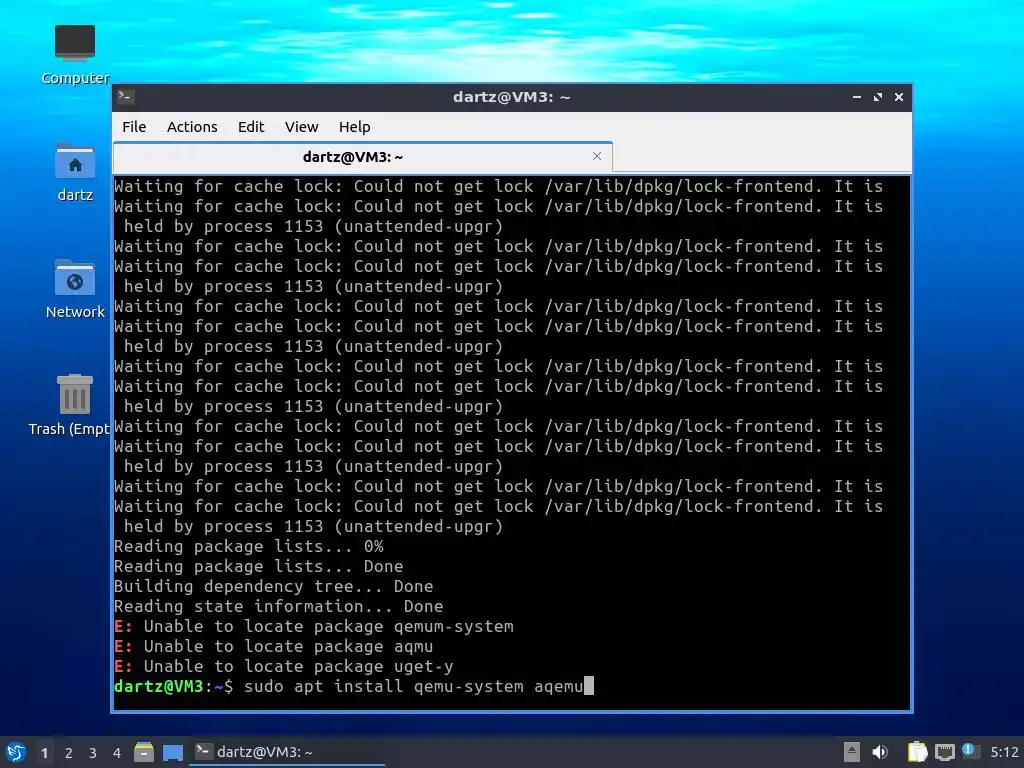1024x768 pixels.
Task: Click the terminal icon in title bar
Action: click(125, 97)
